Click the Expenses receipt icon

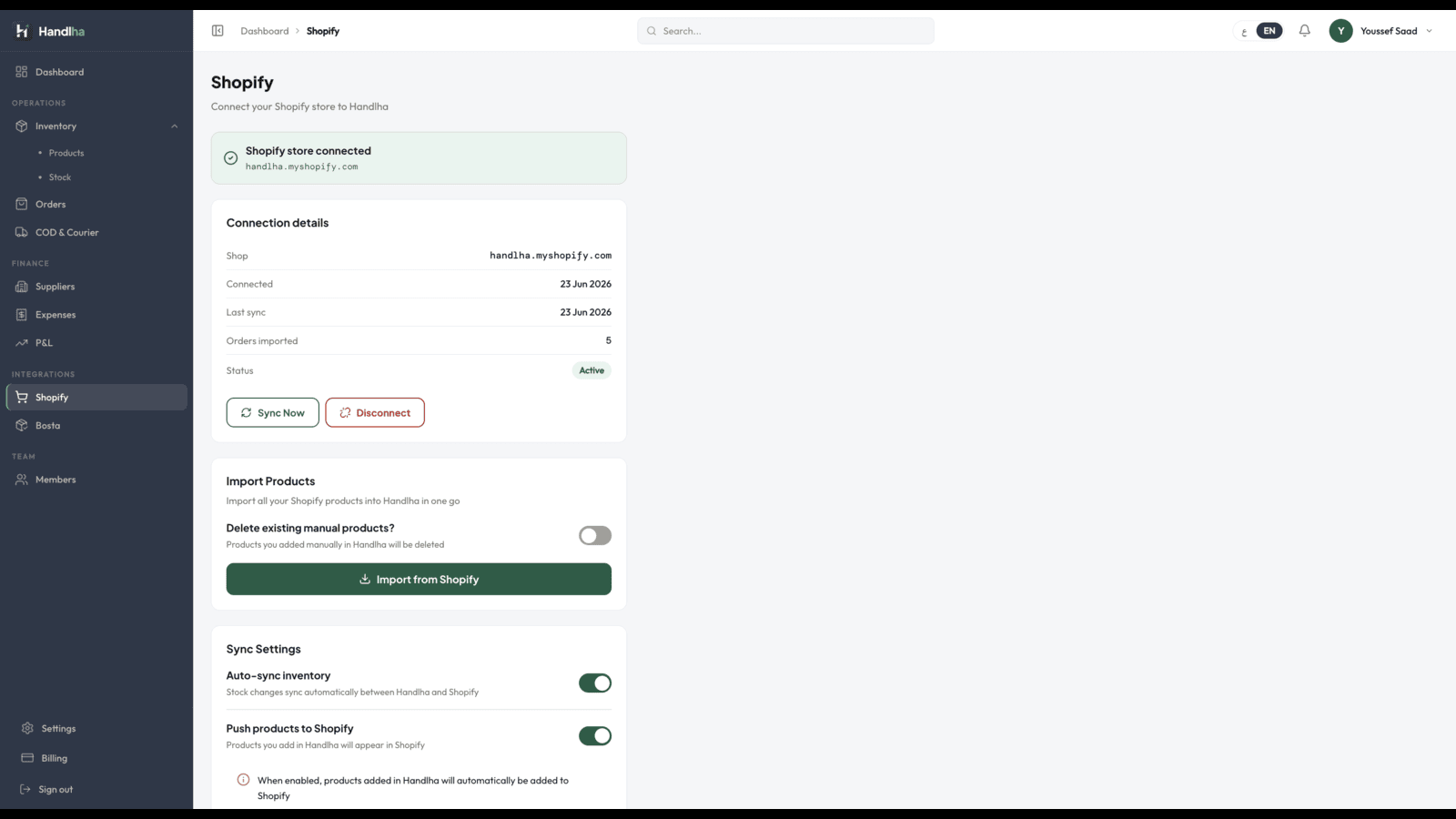tap(22, 315)
